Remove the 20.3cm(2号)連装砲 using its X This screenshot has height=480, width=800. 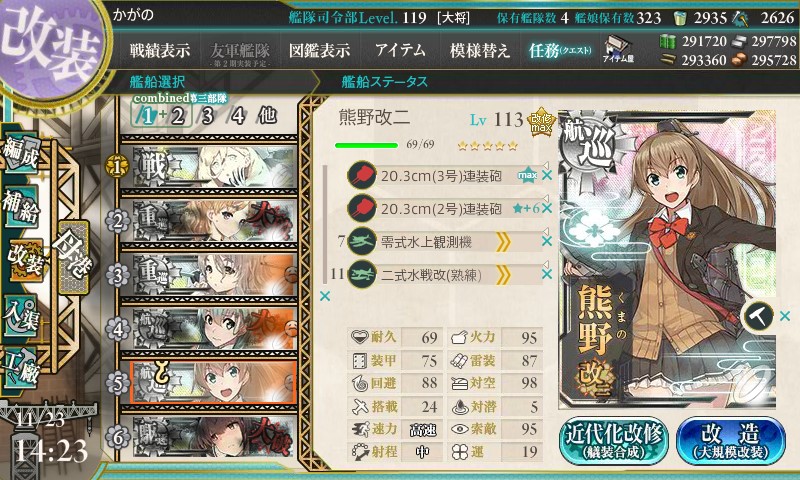coord(547,209)
